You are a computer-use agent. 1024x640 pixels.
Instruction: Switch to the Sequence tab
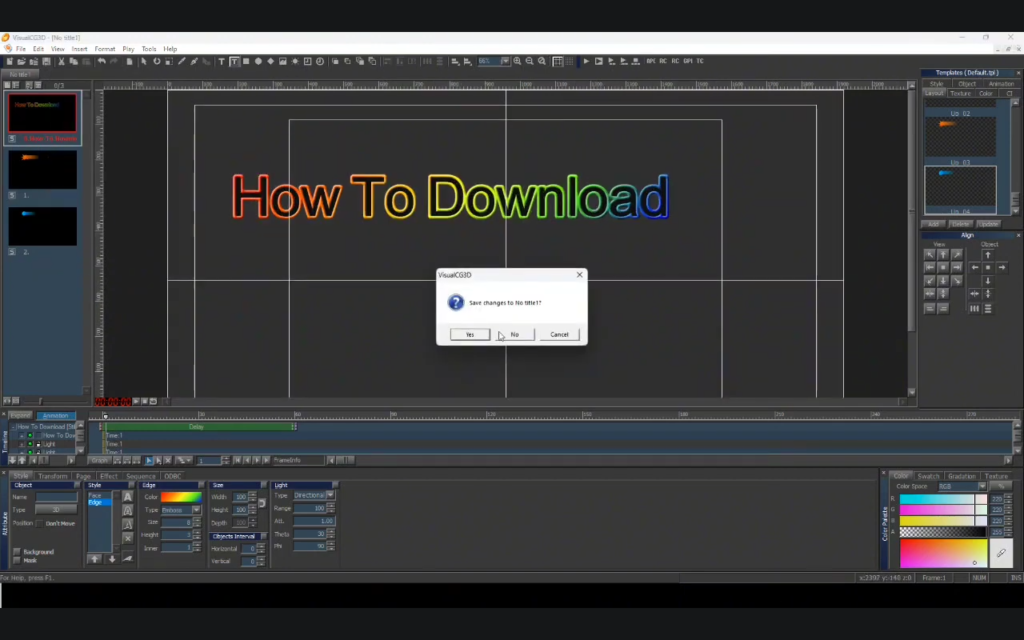click(x=141, y=475)
